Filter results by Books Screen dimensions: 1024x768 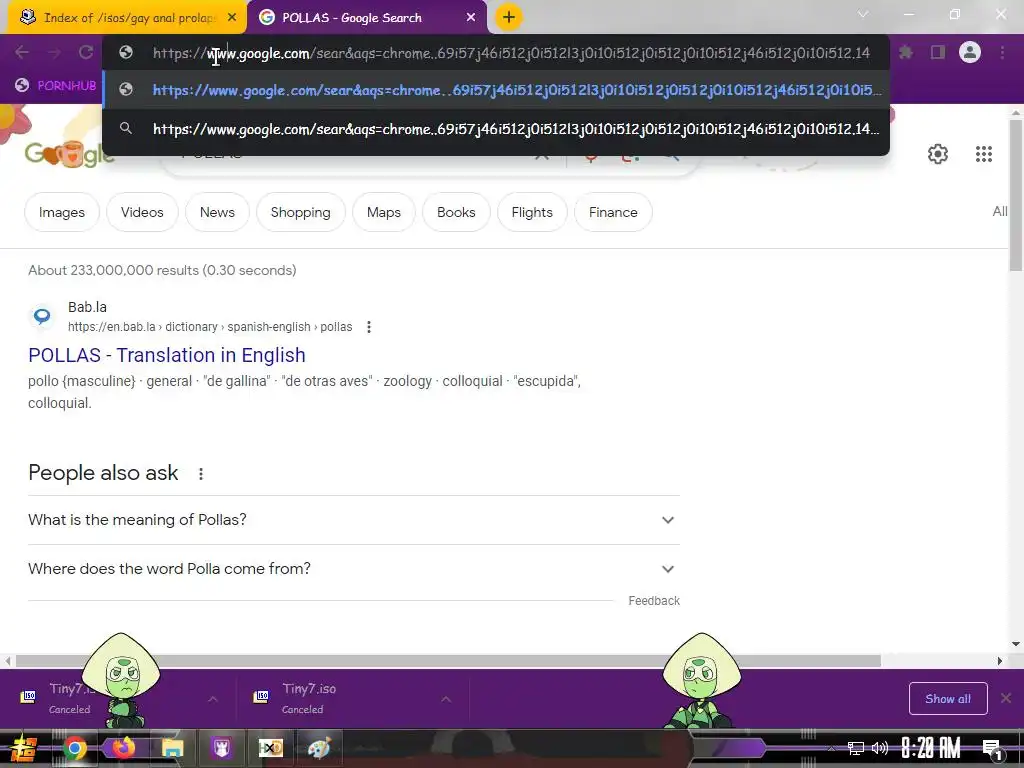click(456, 212)
